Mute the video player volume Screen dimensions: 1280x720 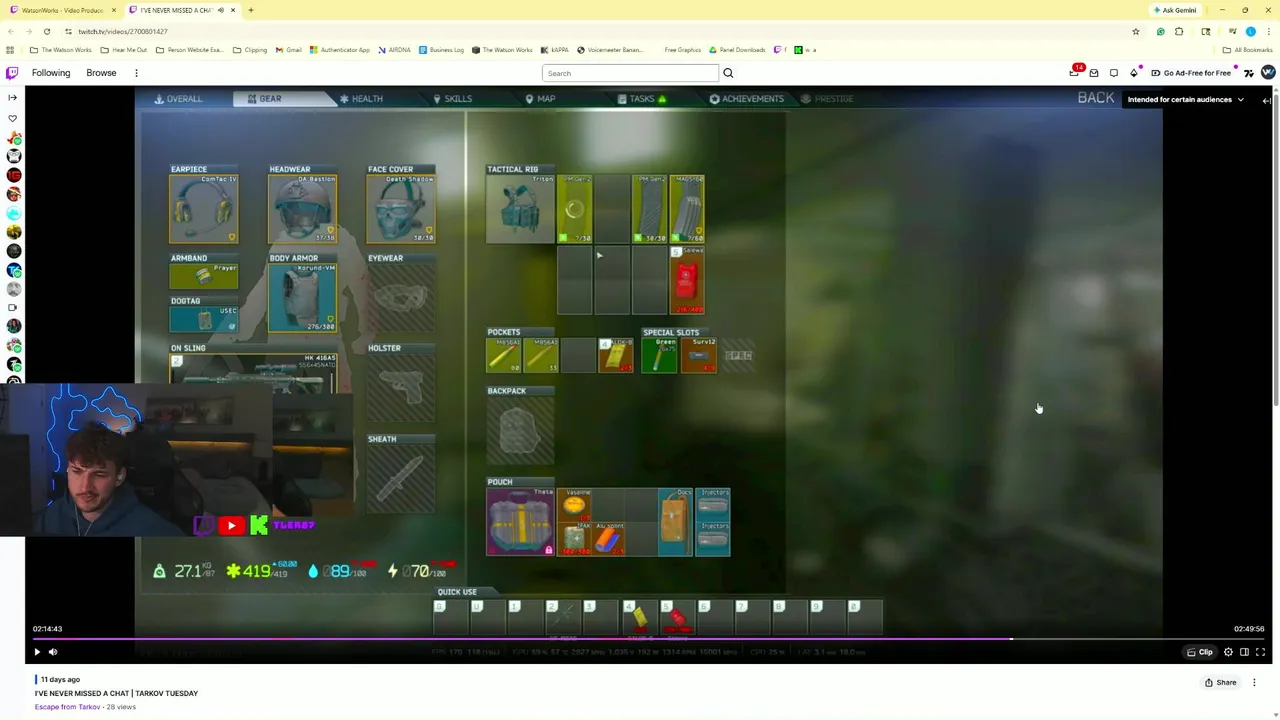[53, 652]
